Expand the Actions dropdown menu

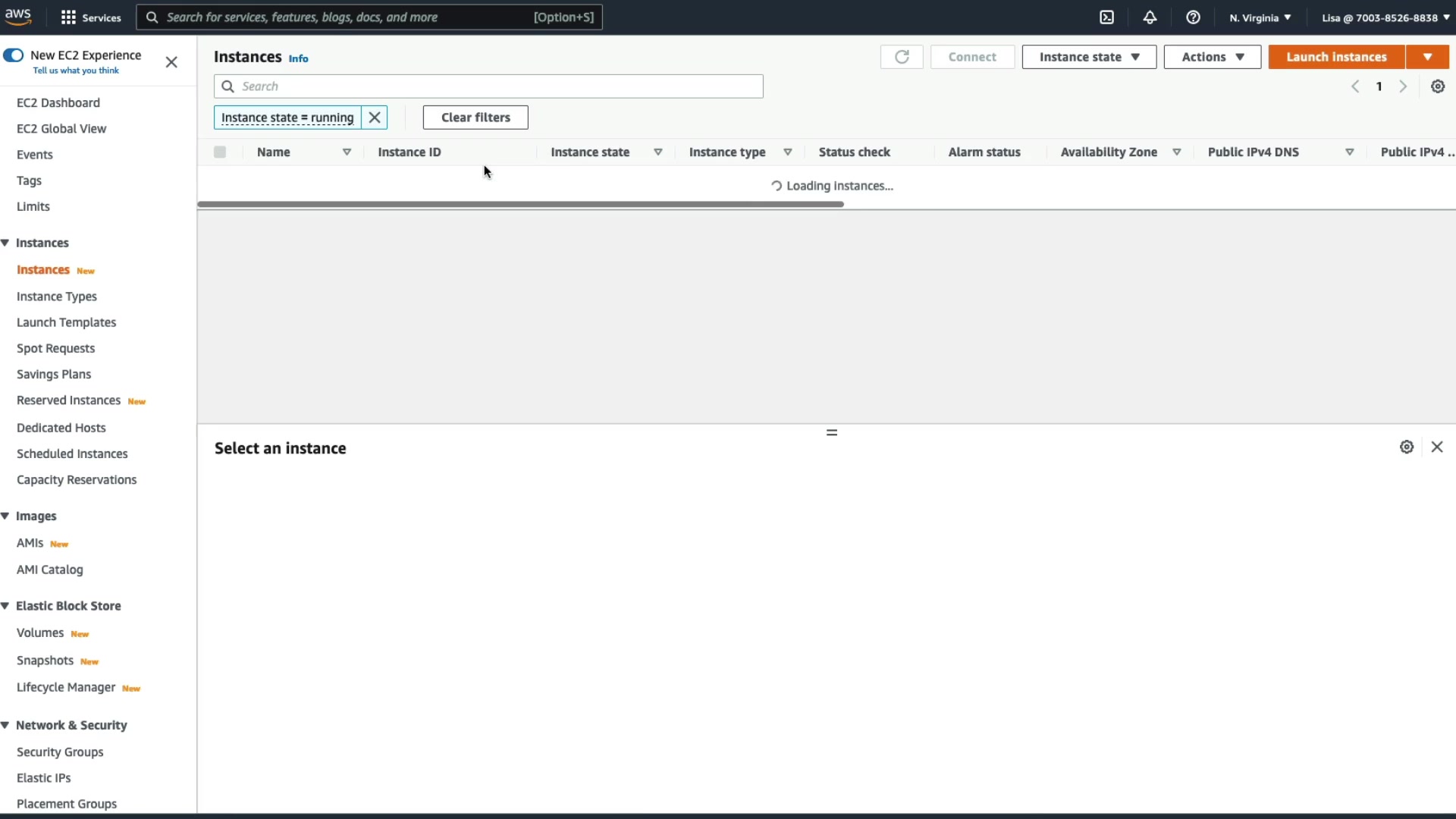coord(1212,57)
